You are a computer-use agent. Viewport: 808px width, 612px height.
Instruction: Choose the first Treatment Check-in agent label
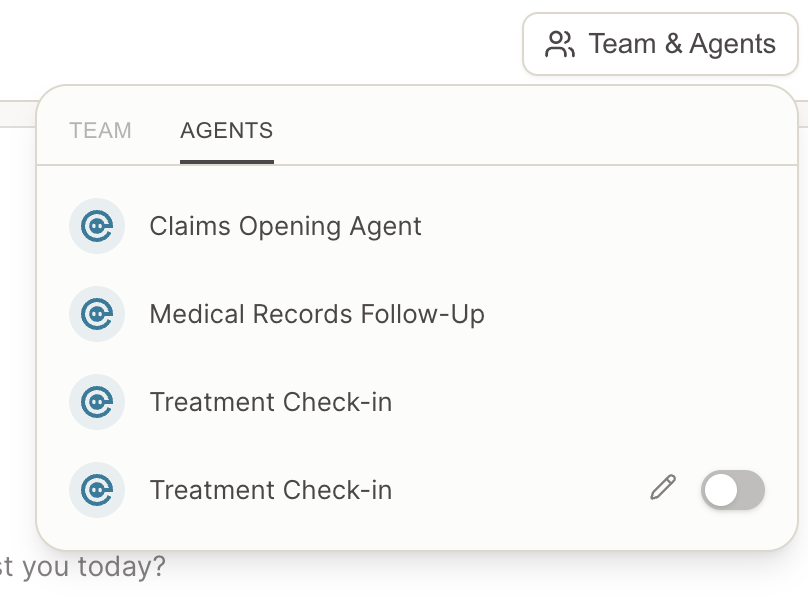click(271, 402)
